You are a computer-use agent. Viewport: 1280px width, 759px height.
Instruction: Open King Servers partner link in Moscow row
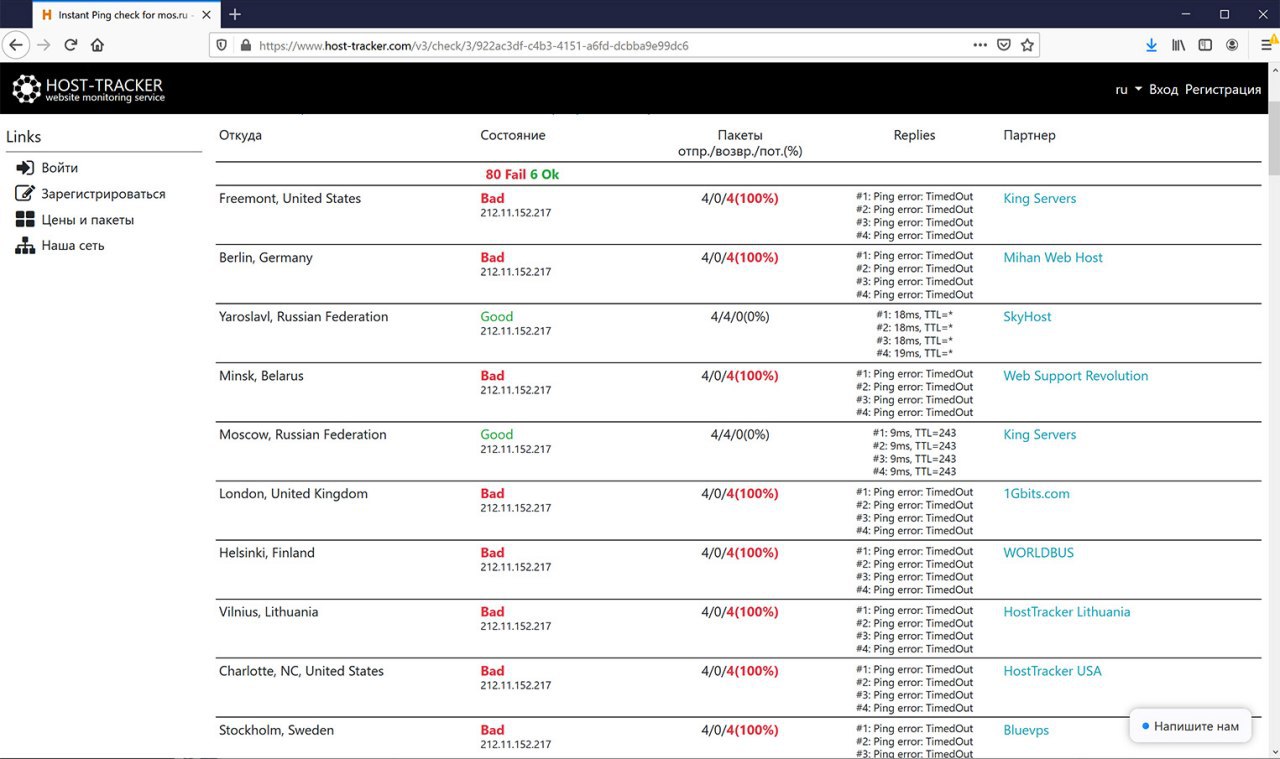[1040, 434]
